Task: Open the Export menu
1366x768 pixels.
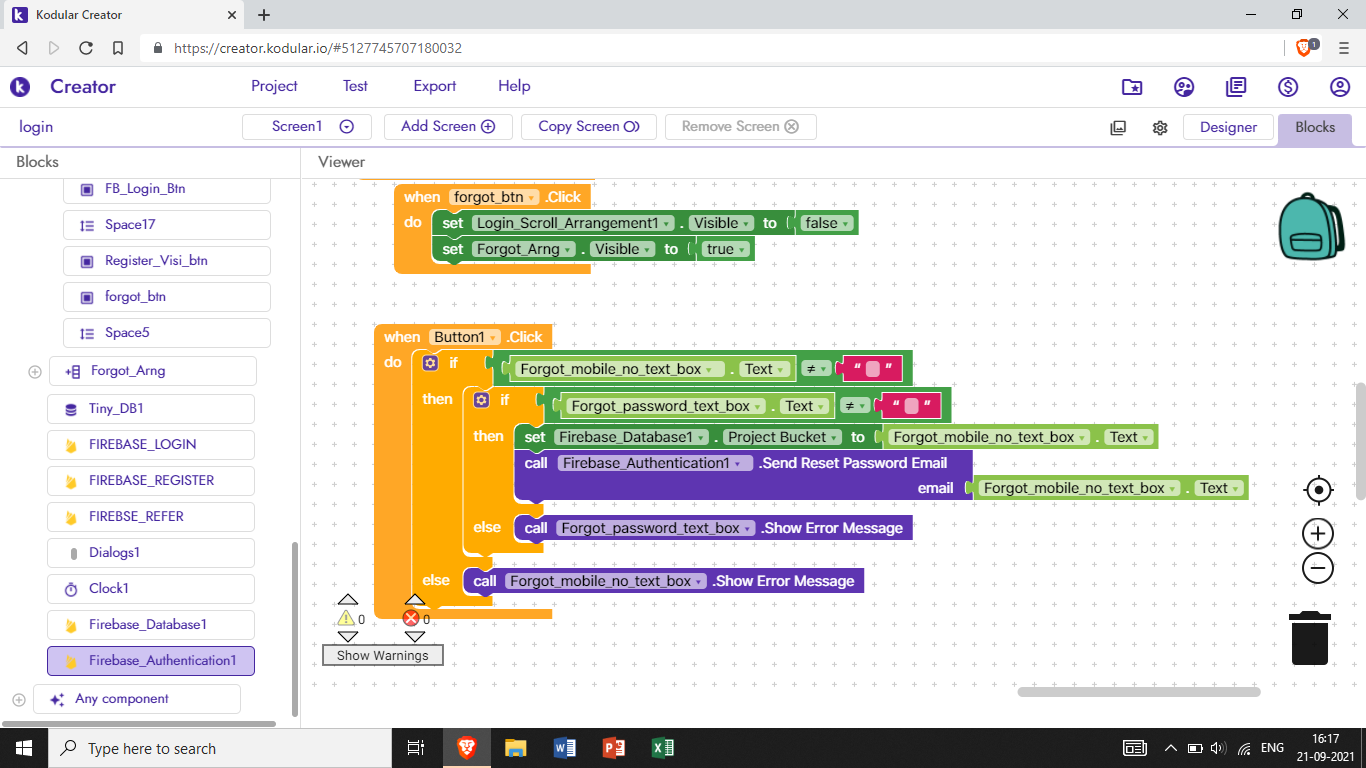Action: (x=435, y=86)
